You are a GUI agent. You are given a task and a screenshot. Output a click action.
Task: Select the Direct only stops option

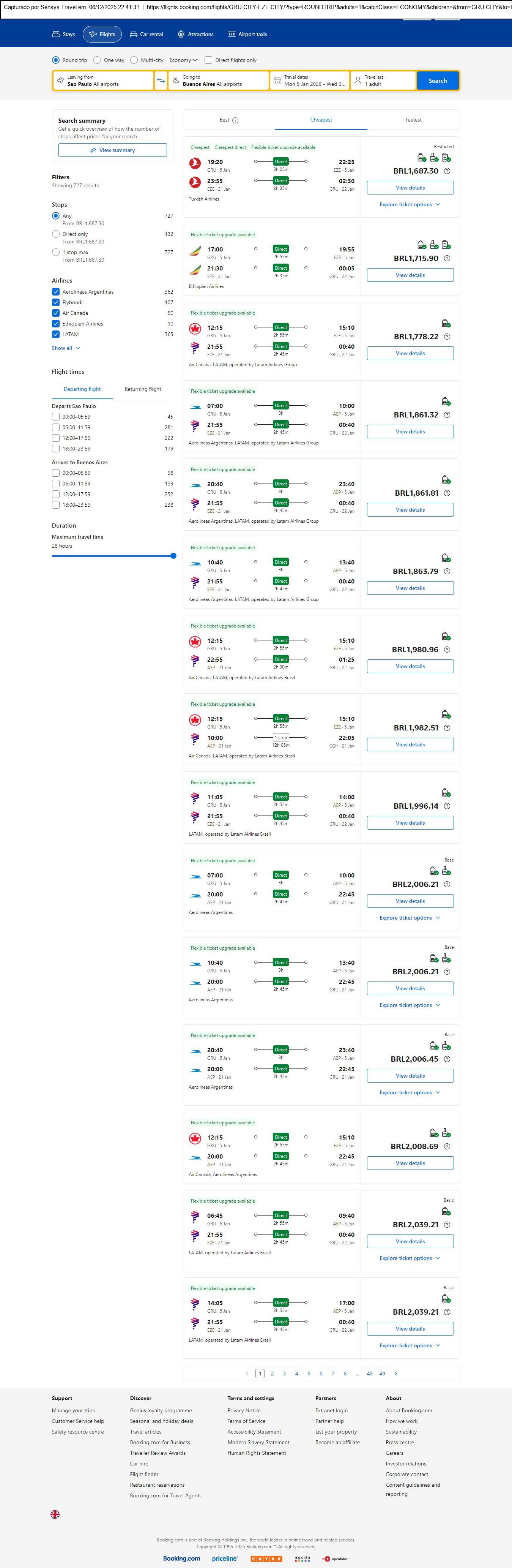[56, 234]
